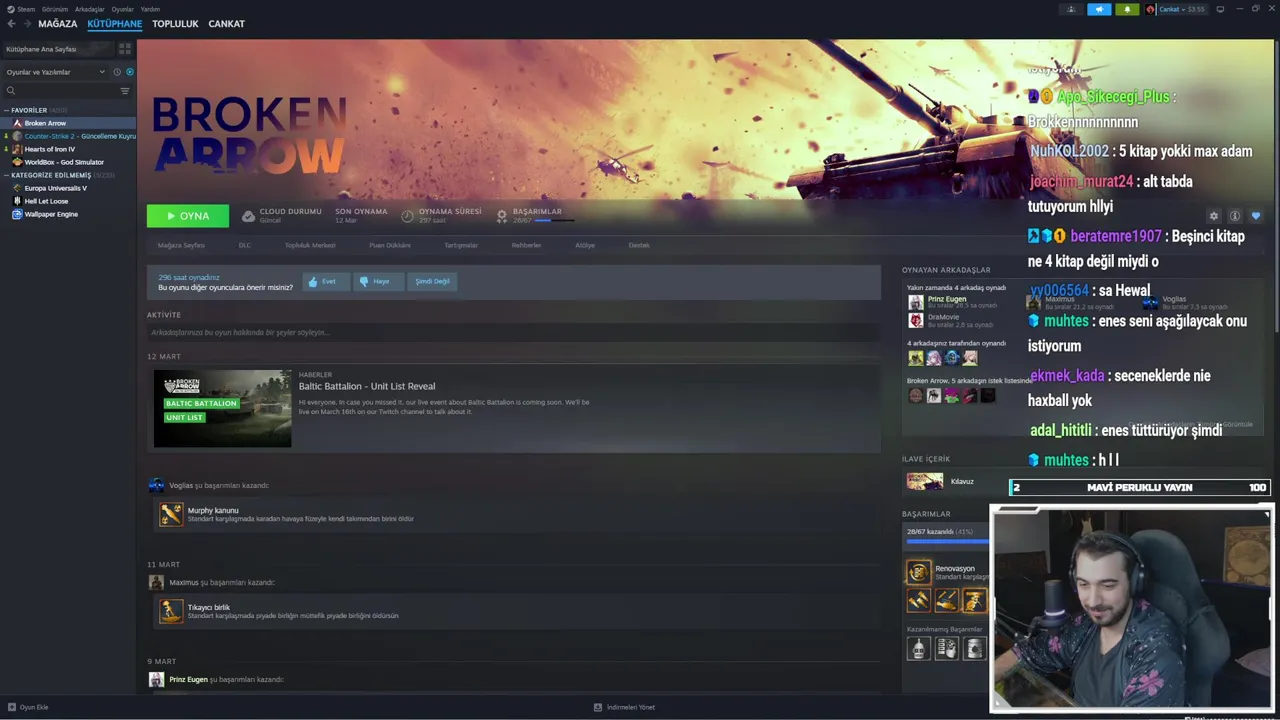Open the DLC link
Image resolution: width=1280 pixels, height=720 pixels.
coord(245,245)
